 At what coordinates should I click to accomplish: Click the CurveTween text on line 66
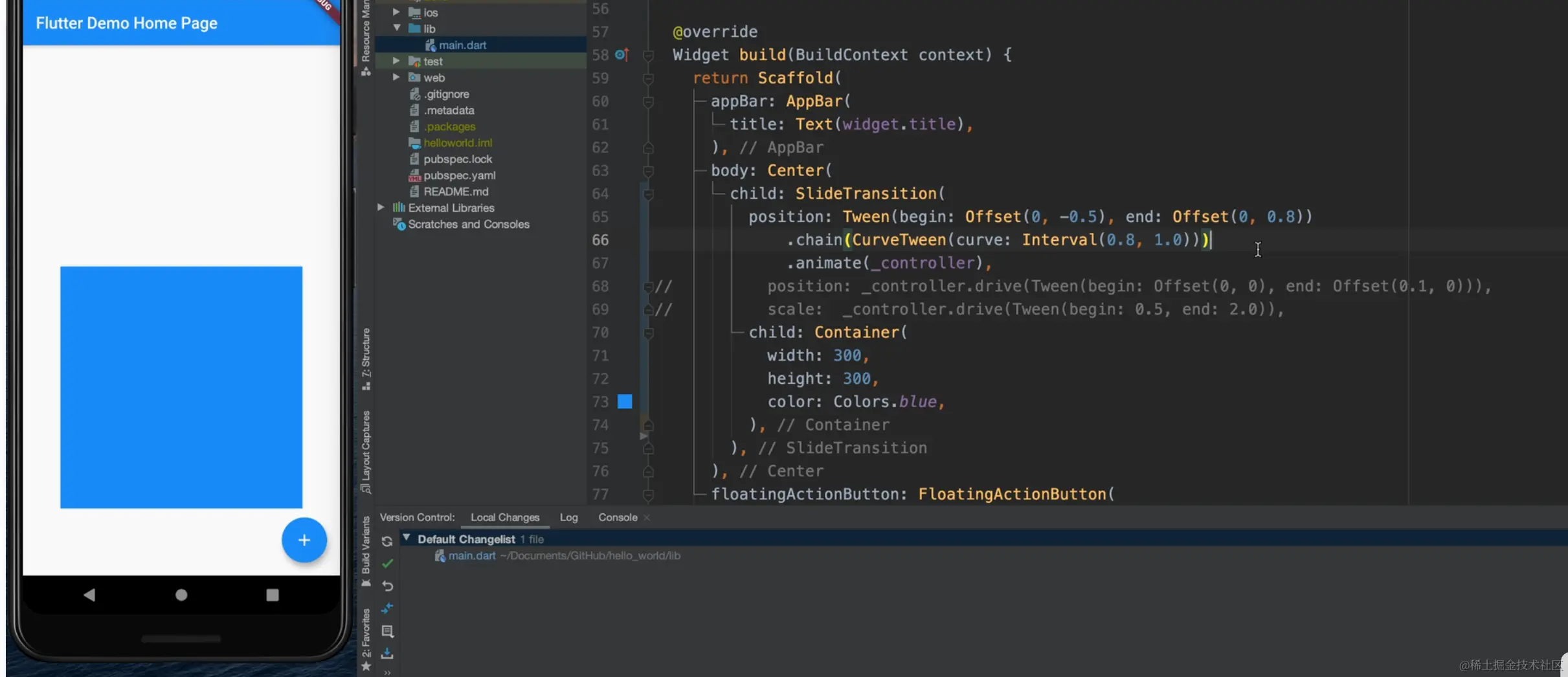(x=899, y=240)
